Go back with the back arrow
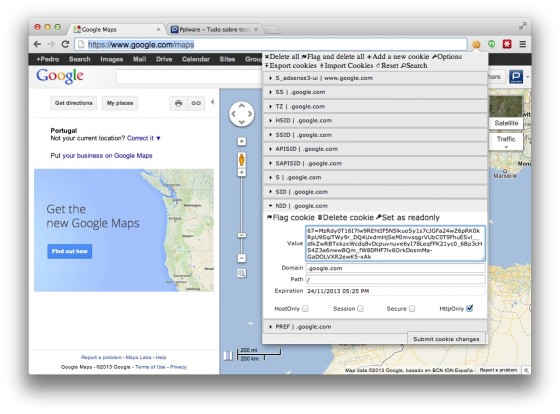 (37, 44)
